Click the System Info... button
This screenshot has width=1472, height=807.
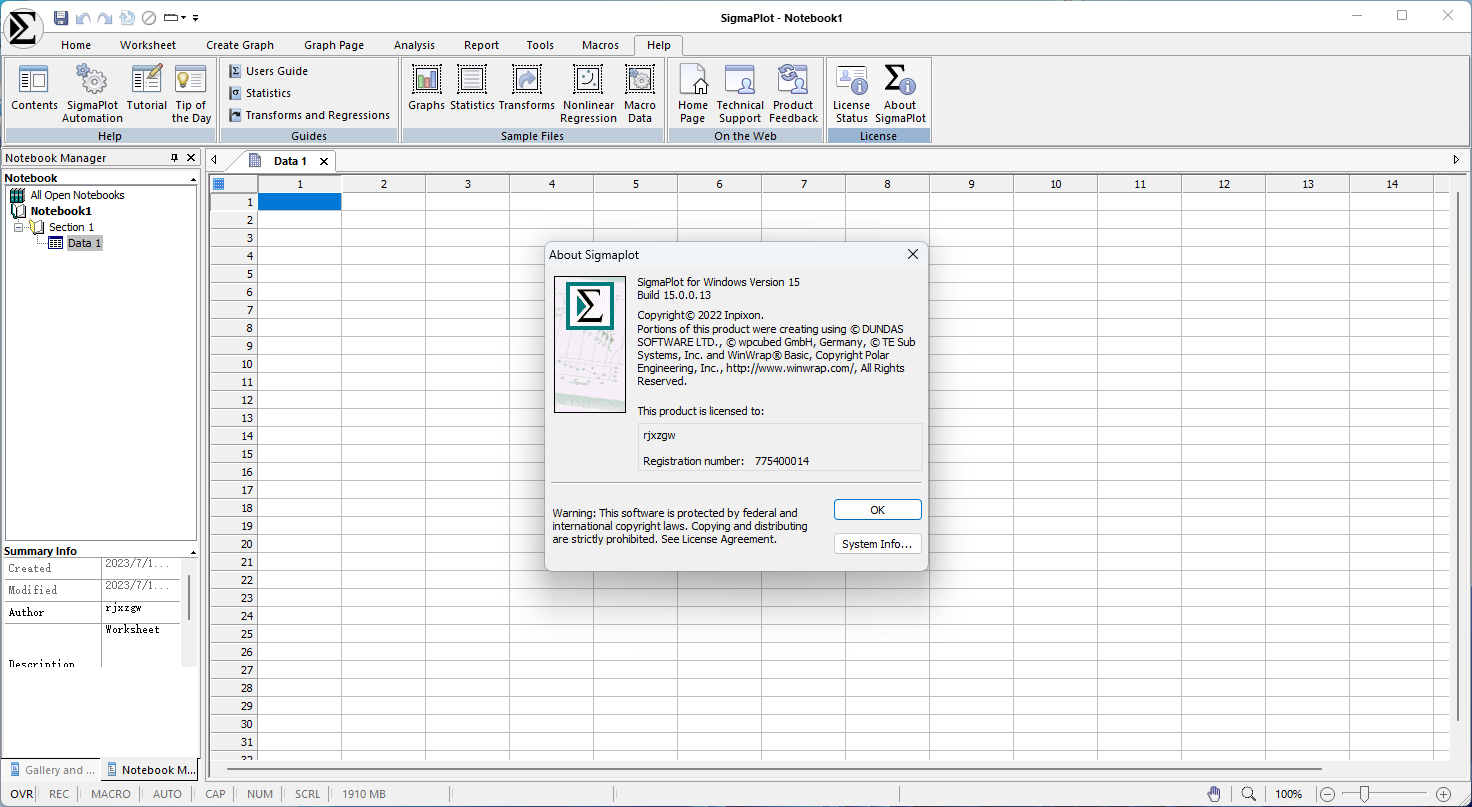click(877, 544)
